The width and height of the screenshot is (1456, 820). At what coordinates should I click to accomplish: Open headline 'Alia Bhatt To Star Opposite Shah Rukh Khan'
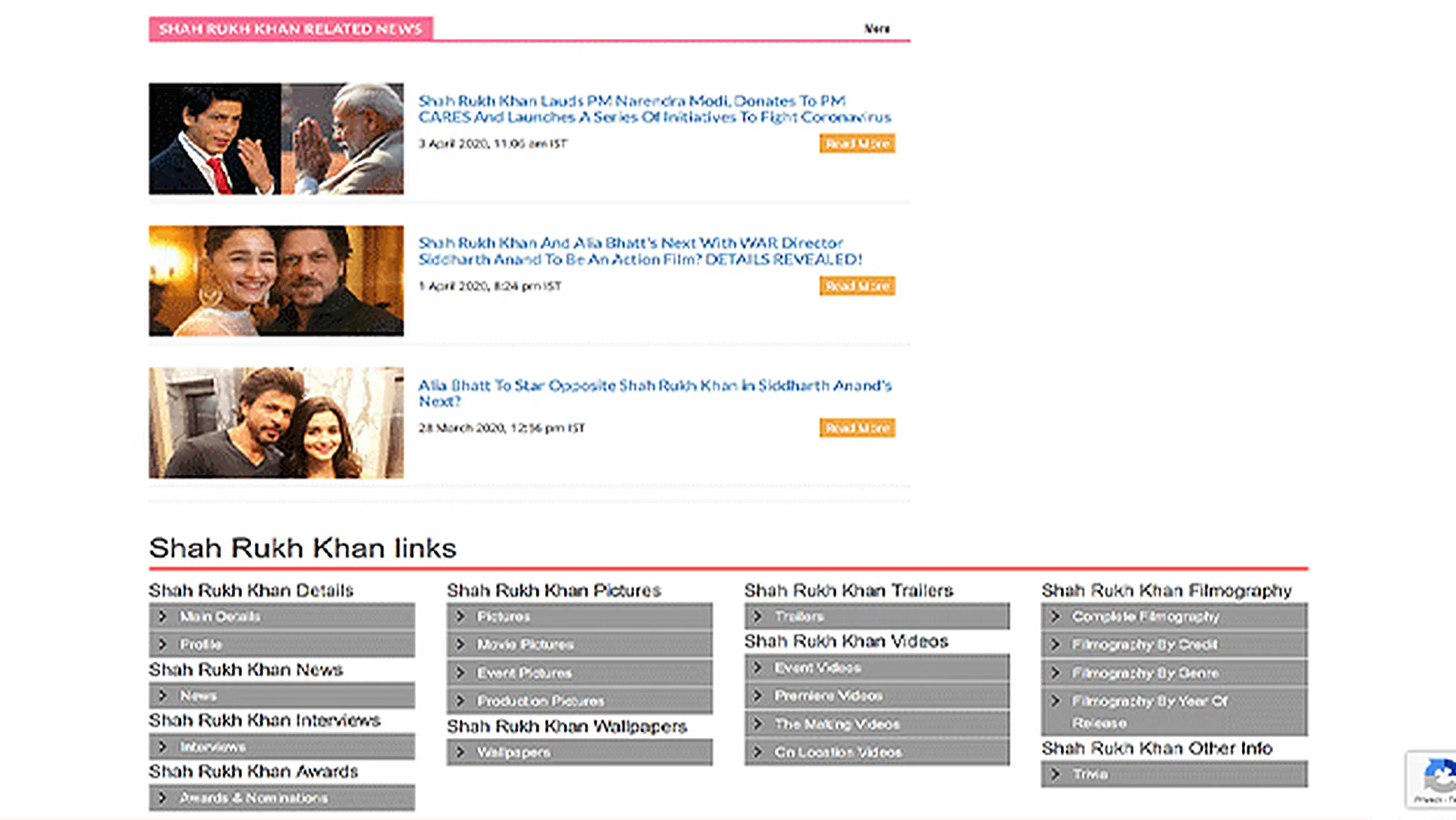pos(654,392)
